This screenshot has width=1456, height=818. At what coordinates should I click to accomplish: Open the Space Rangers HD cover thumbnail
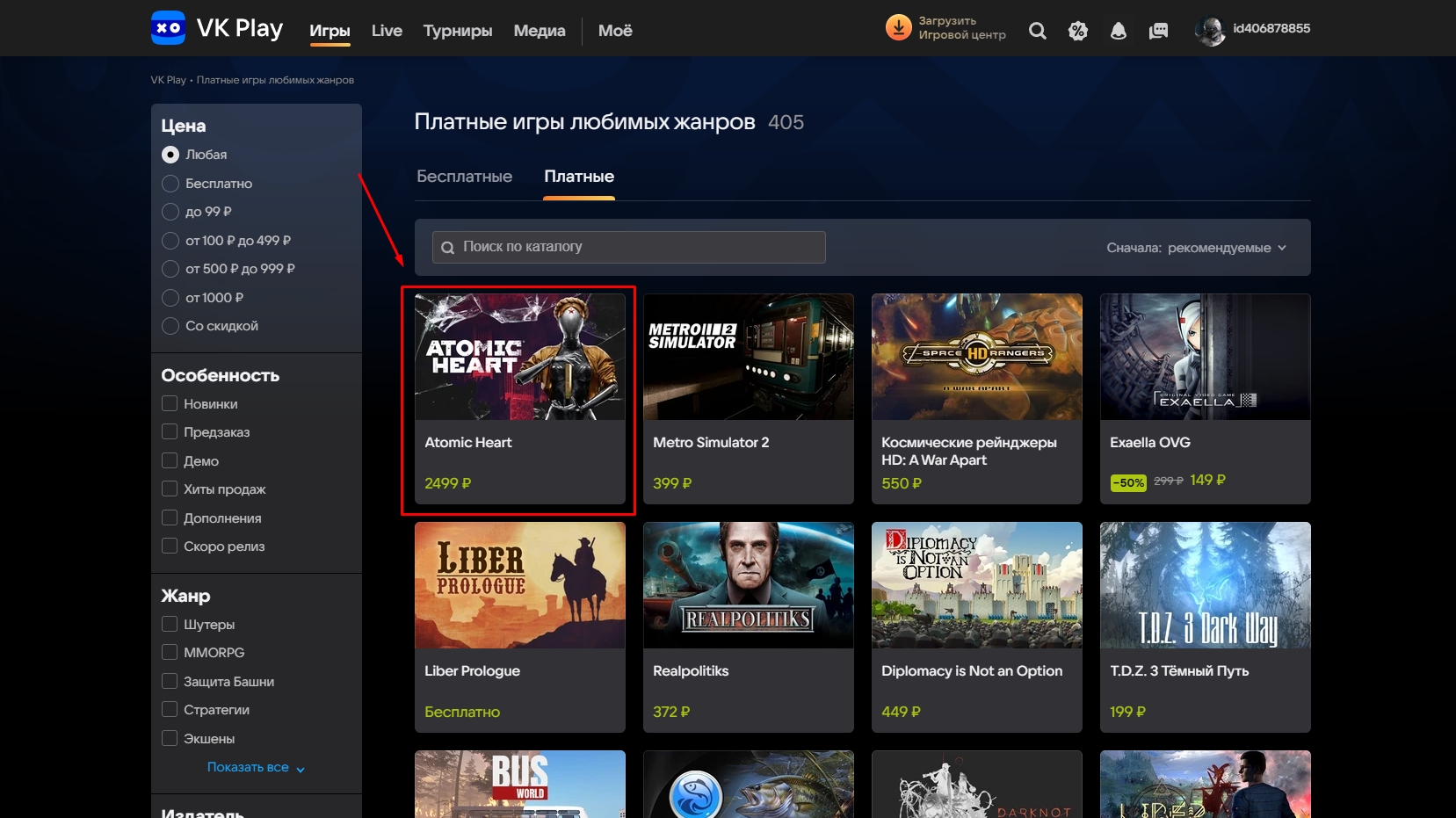(x=977, y=357)
